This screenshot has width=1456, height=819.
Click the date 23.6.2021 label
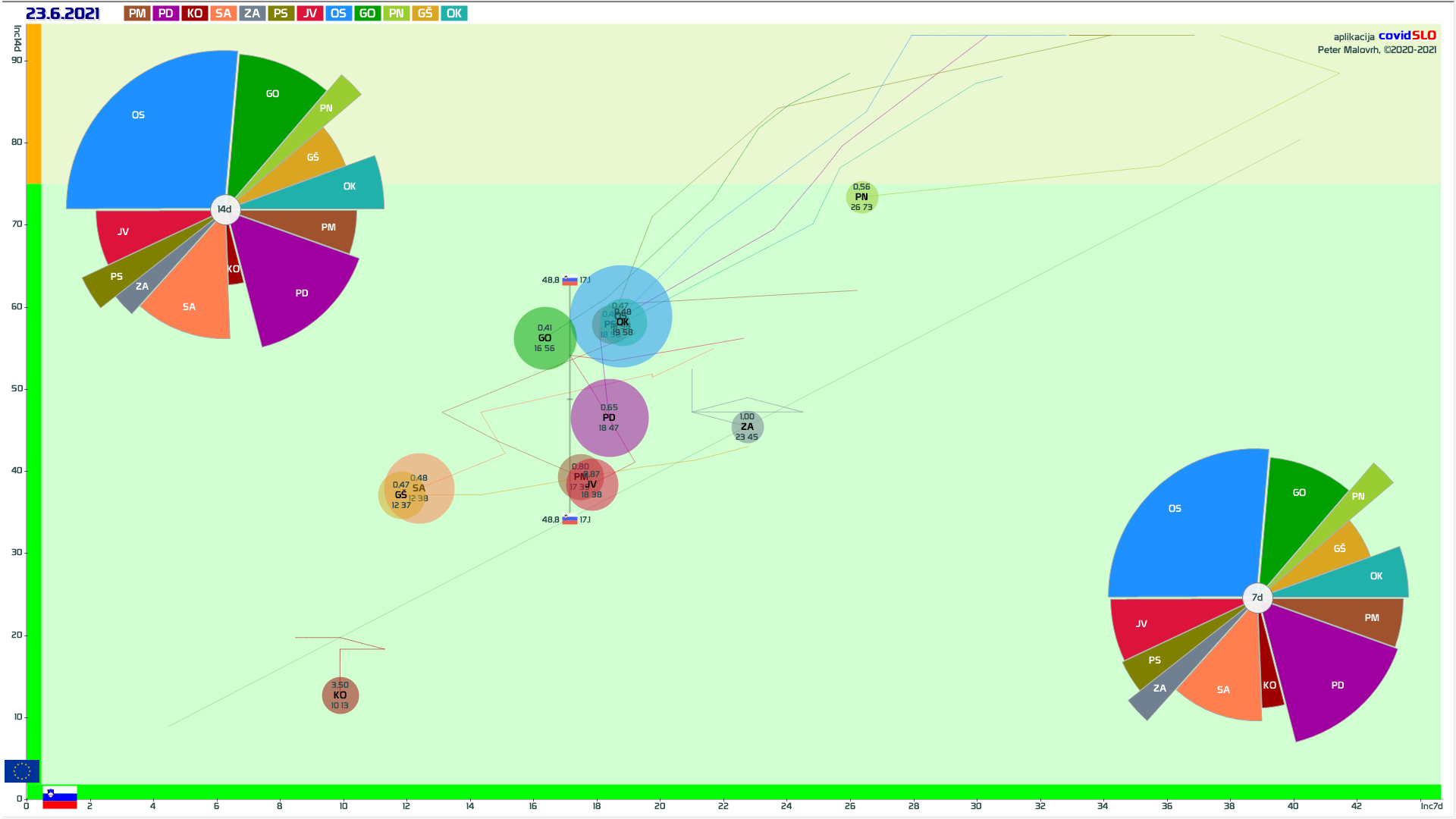click(62, 13)
